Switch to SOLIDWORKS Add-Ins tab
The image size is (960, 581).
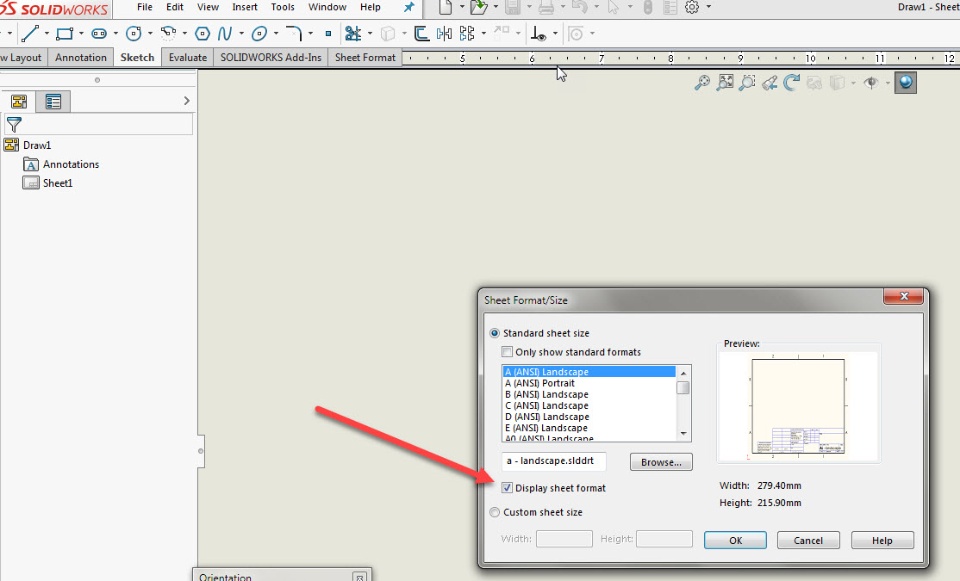(x=271, y=58)
